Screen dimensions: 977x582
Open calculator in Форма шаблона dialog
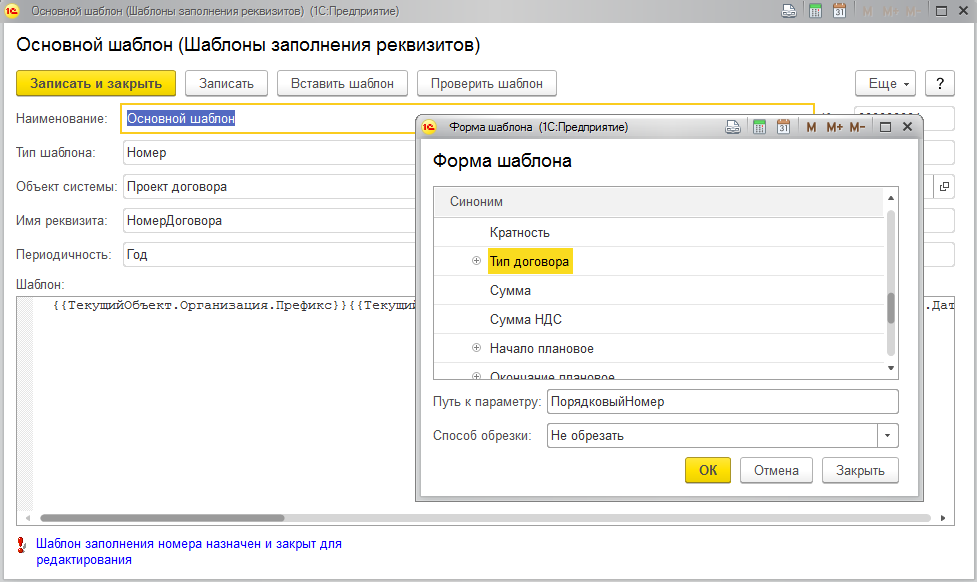point(759,127)
